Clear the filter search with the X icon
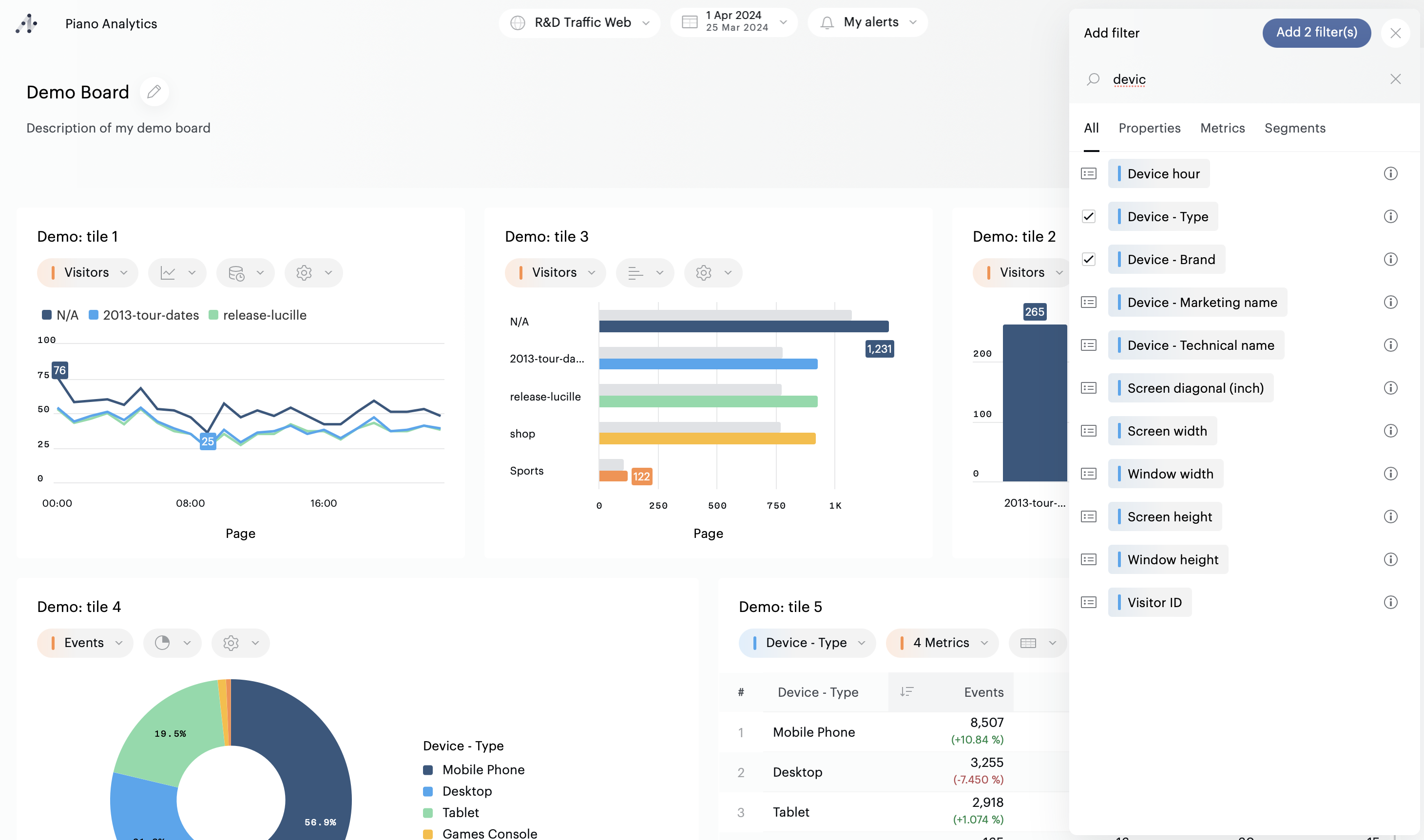The width and height of the screenshot is (1424, 840). click(1395, 79)
